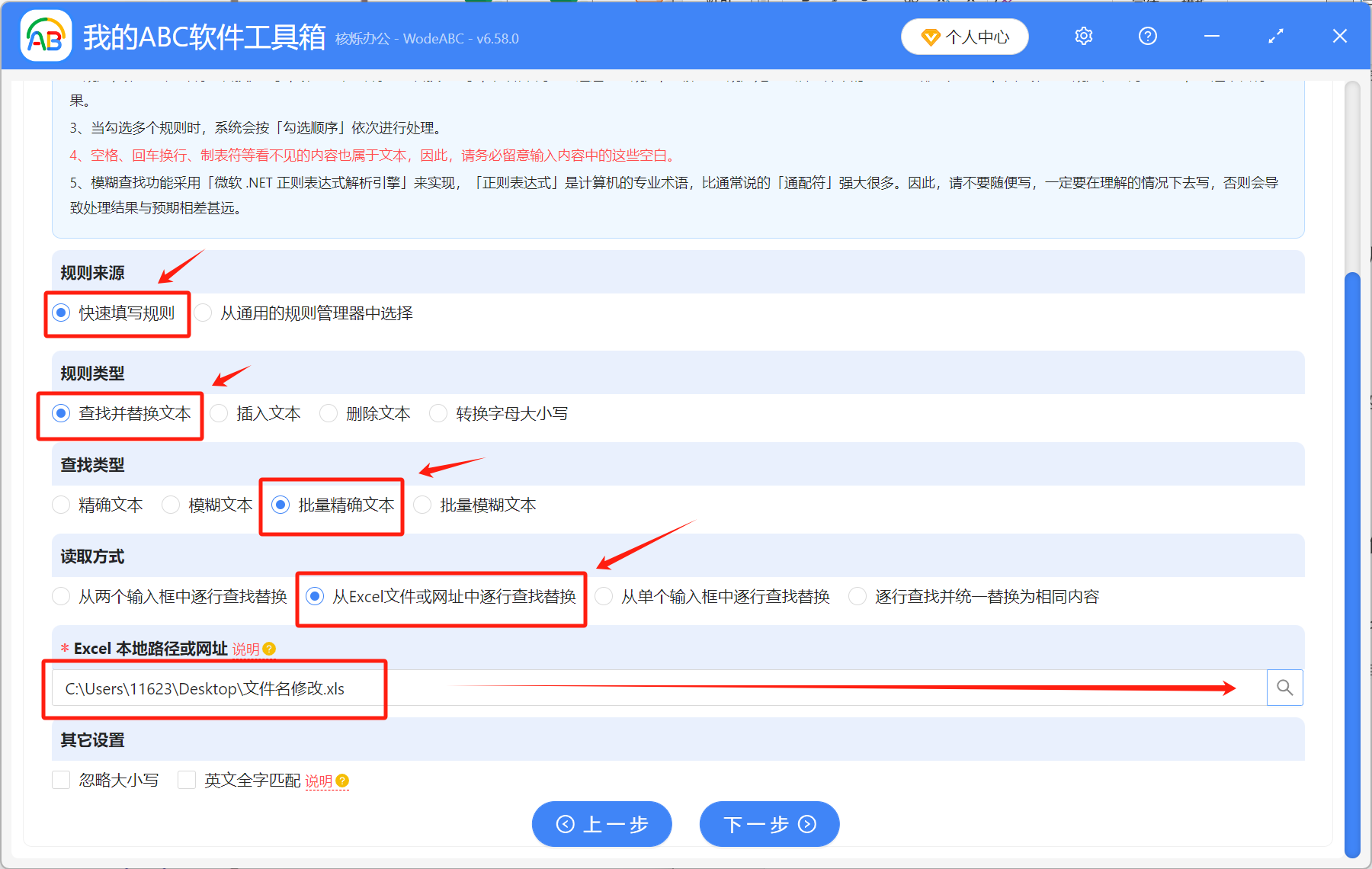Click the AB application logo
Image resolution: width=1372 pixels, height=869 pixels.
click(46, 36)
